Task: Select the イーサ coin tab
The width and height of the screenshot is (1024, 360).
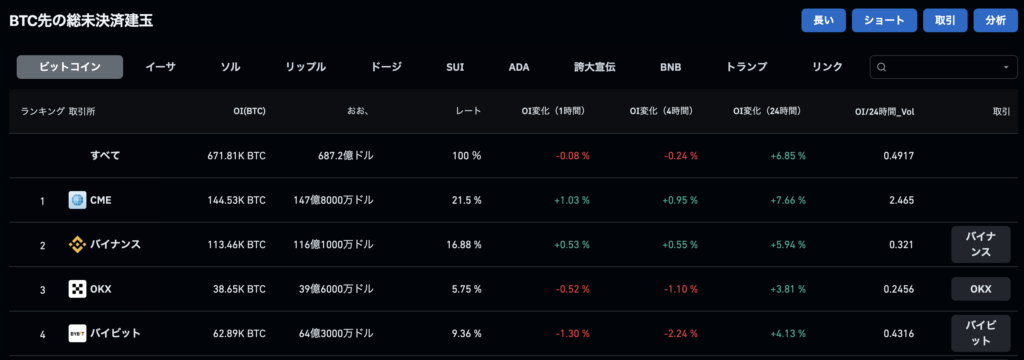Action: click(161, 67)
